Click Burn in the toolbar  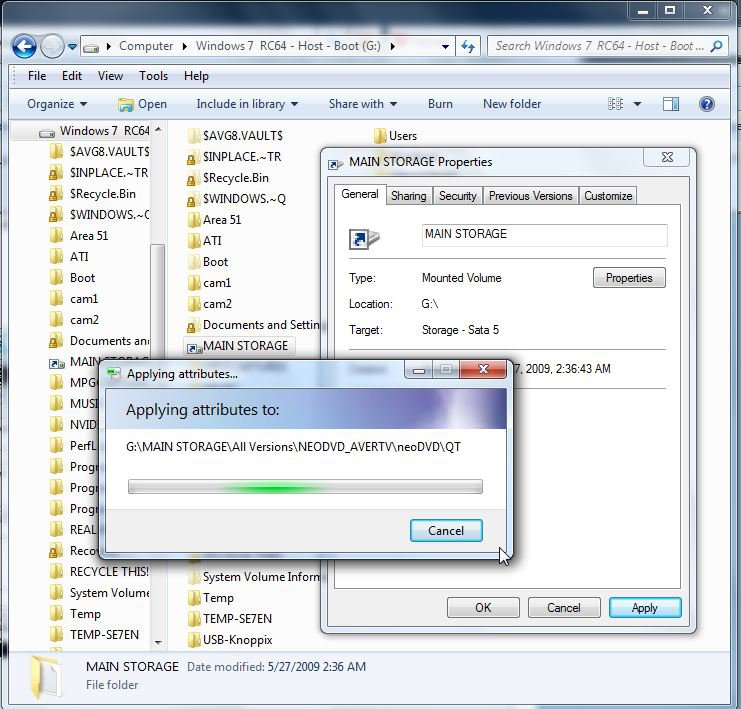coord(440,104)
